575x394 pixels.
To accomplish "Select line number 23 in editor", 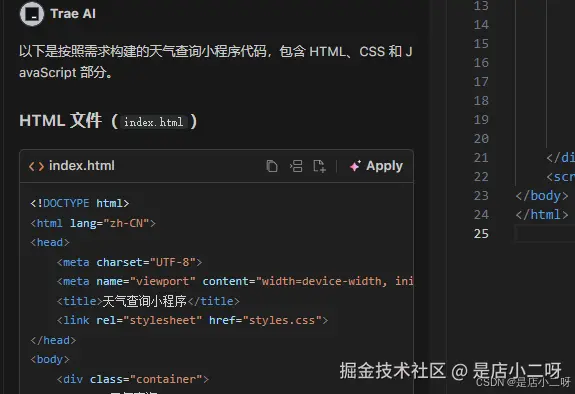I will 481,196.
